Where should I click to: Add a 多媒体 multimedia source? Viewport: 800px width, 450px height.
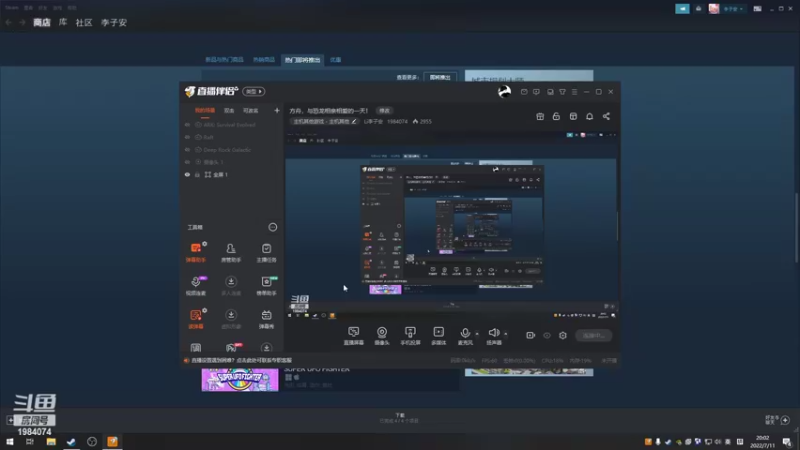[x=439, y=335]
